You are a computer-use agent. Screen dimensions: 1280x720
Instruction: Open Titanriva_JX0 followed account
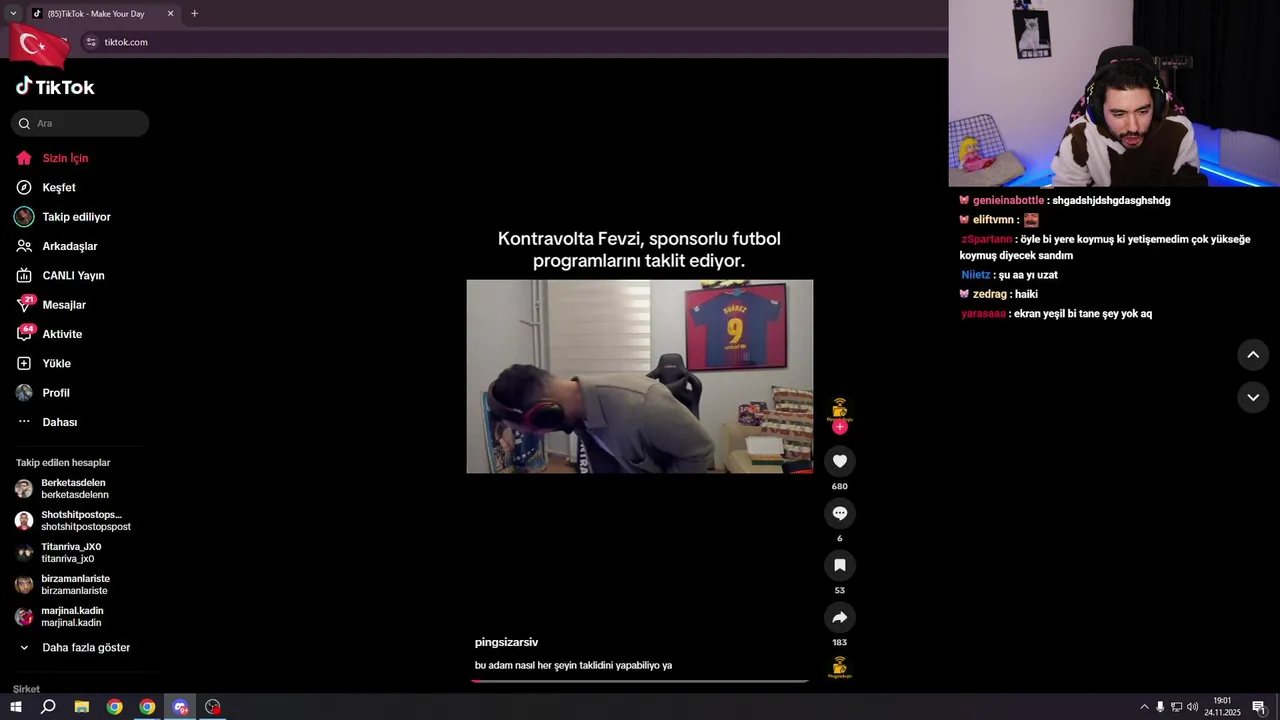[x=58, y=553]
